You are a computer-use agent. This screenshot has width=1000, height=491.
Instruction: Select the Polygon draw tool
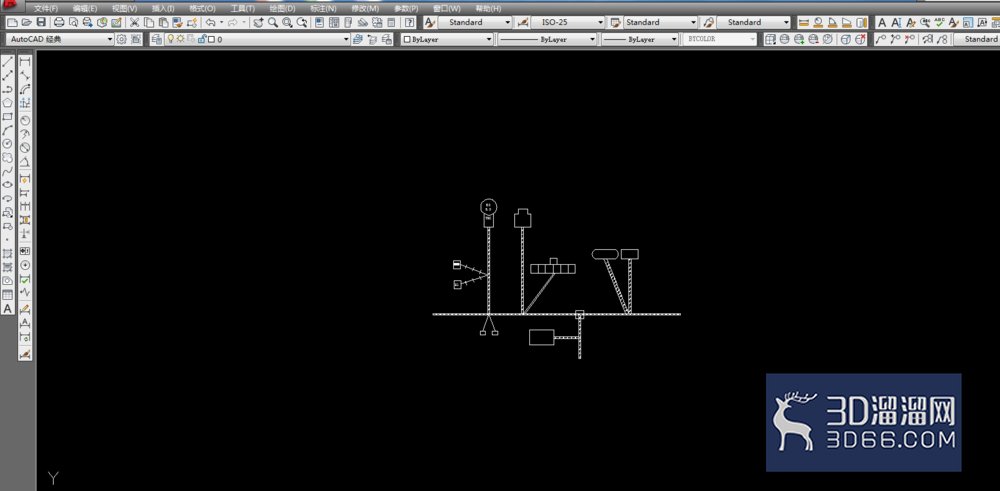point(8,103)
